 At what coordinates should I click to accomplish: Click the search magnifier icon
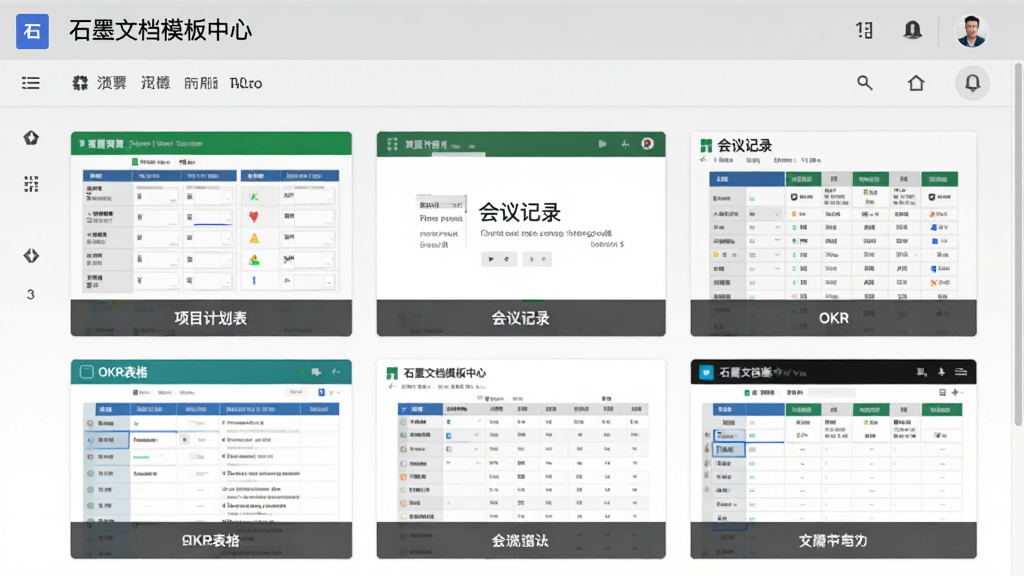point(865,83)
